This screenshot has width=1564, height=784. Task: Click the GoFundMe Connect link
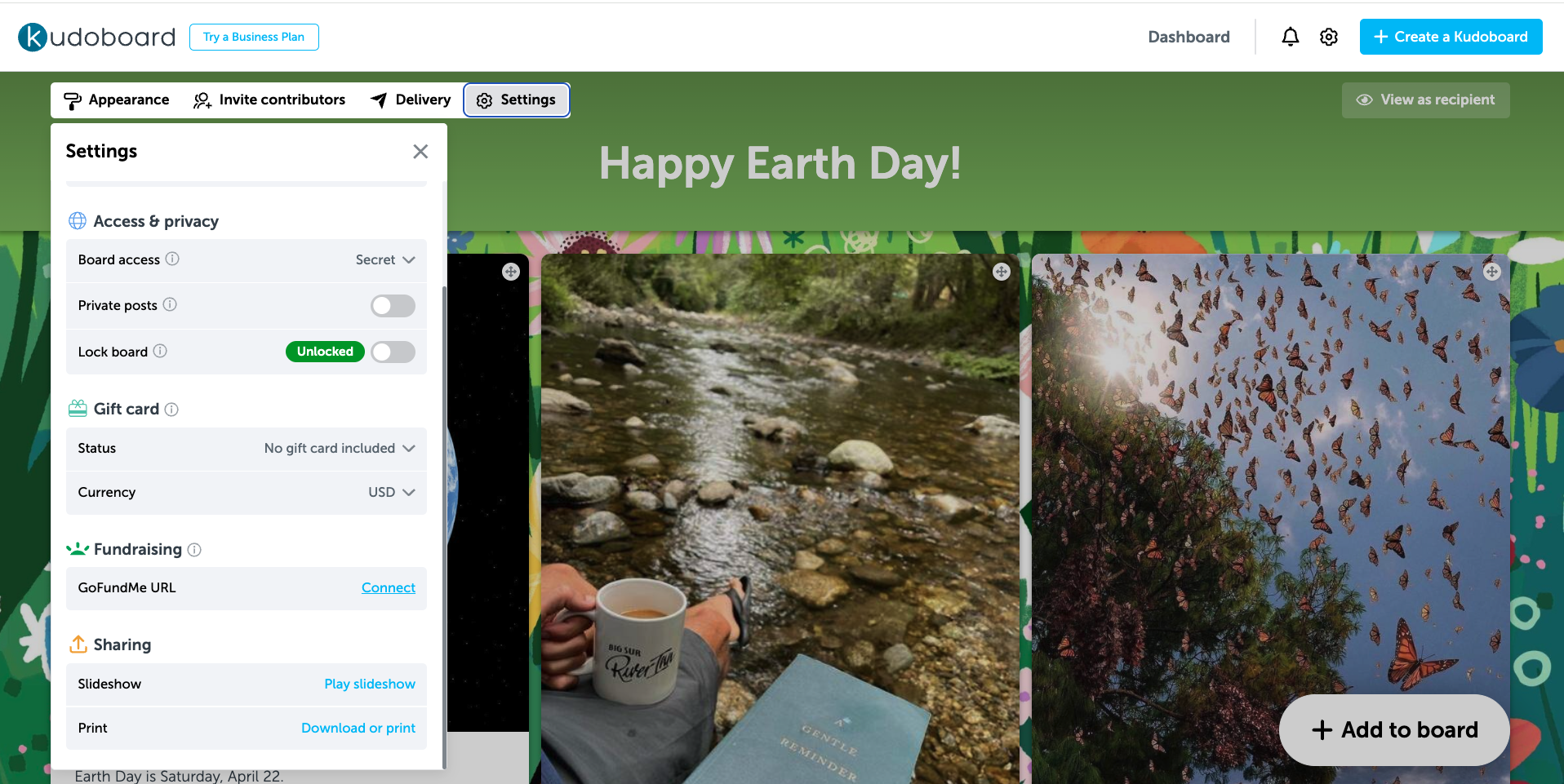click(388, 587)
